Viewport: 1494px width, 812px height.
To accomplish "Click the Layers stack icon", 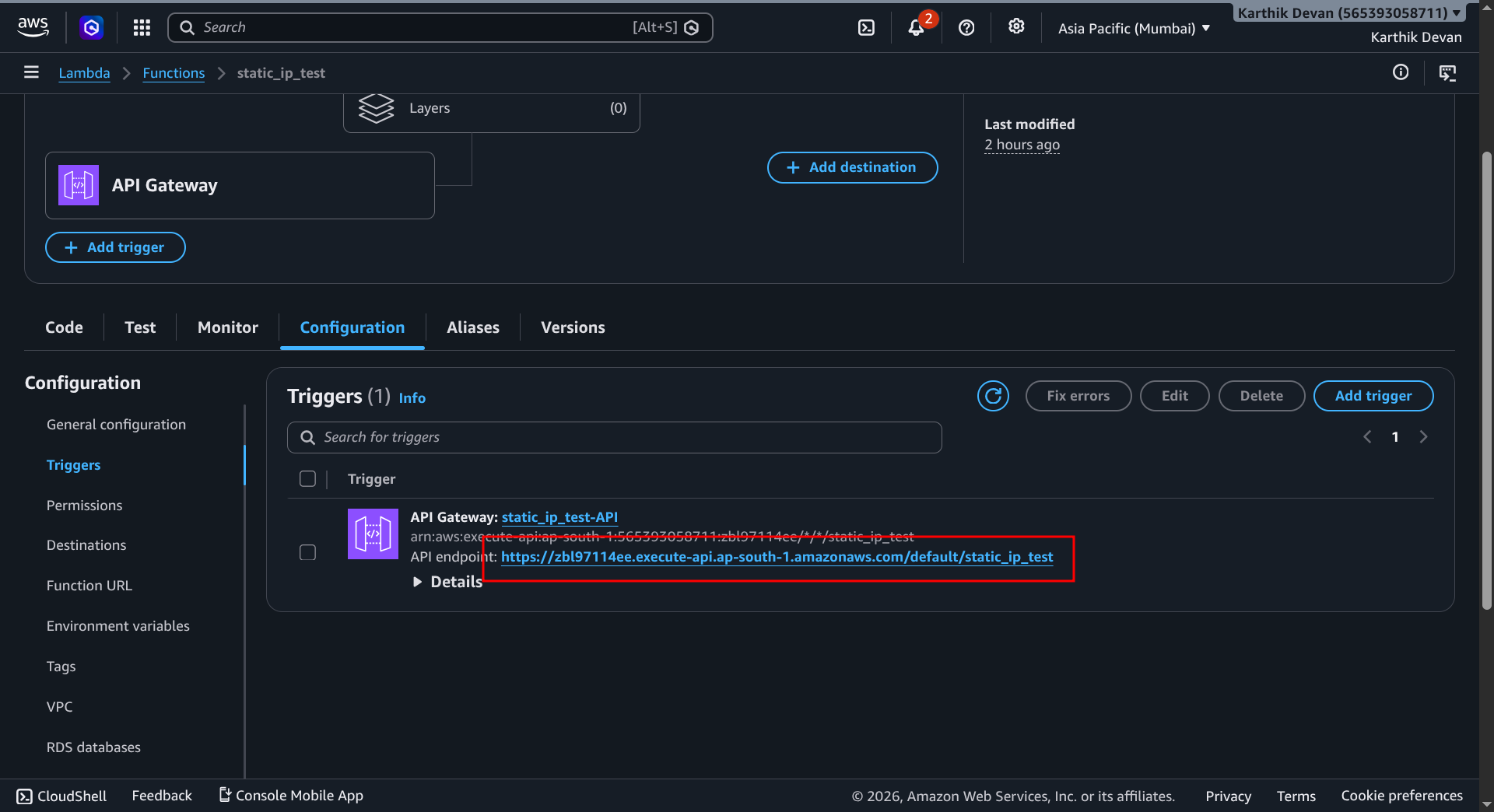I will pyautogui.click(x=376, y=108).
